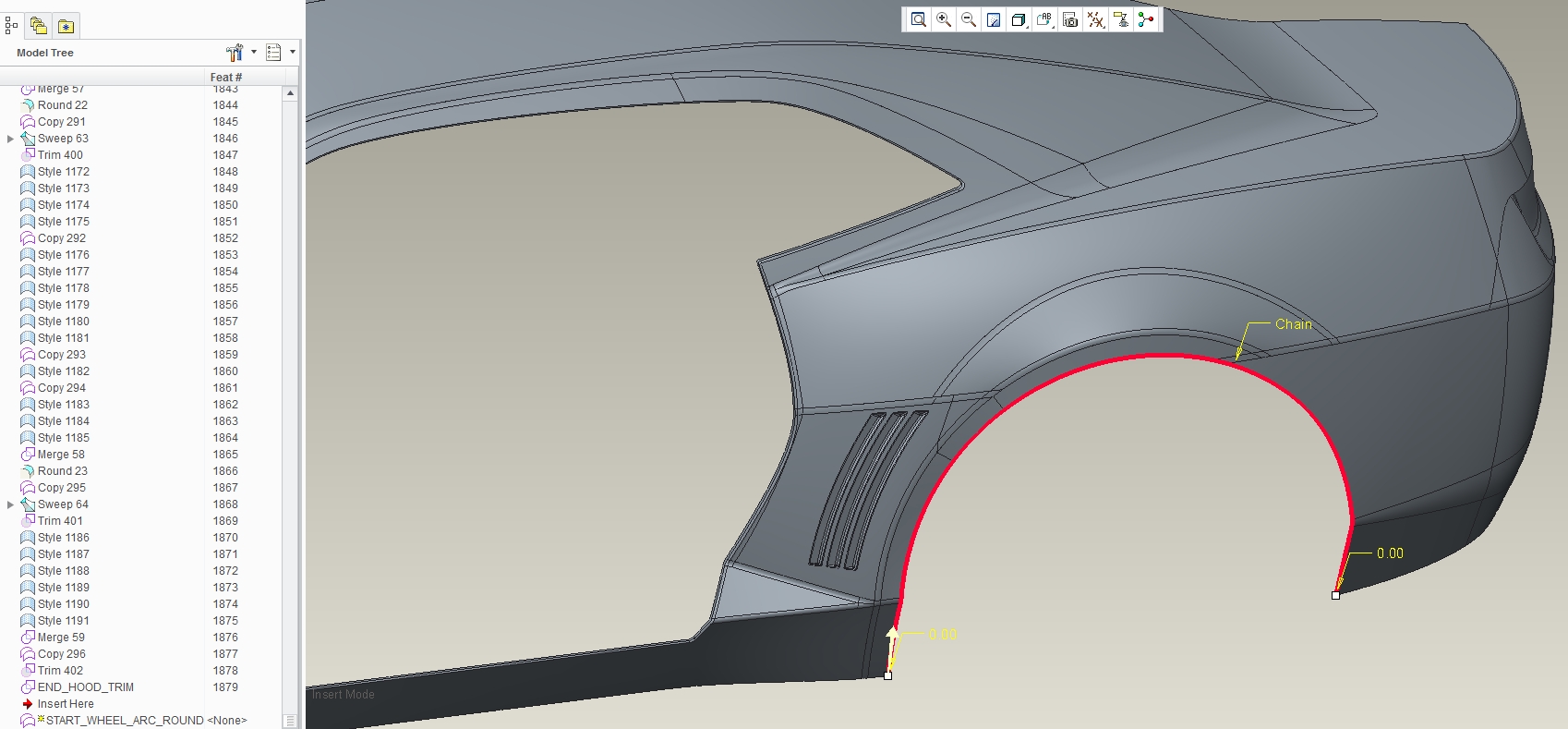
Task: Click the Copy 293 feature icon
Action: pos(28,355)
